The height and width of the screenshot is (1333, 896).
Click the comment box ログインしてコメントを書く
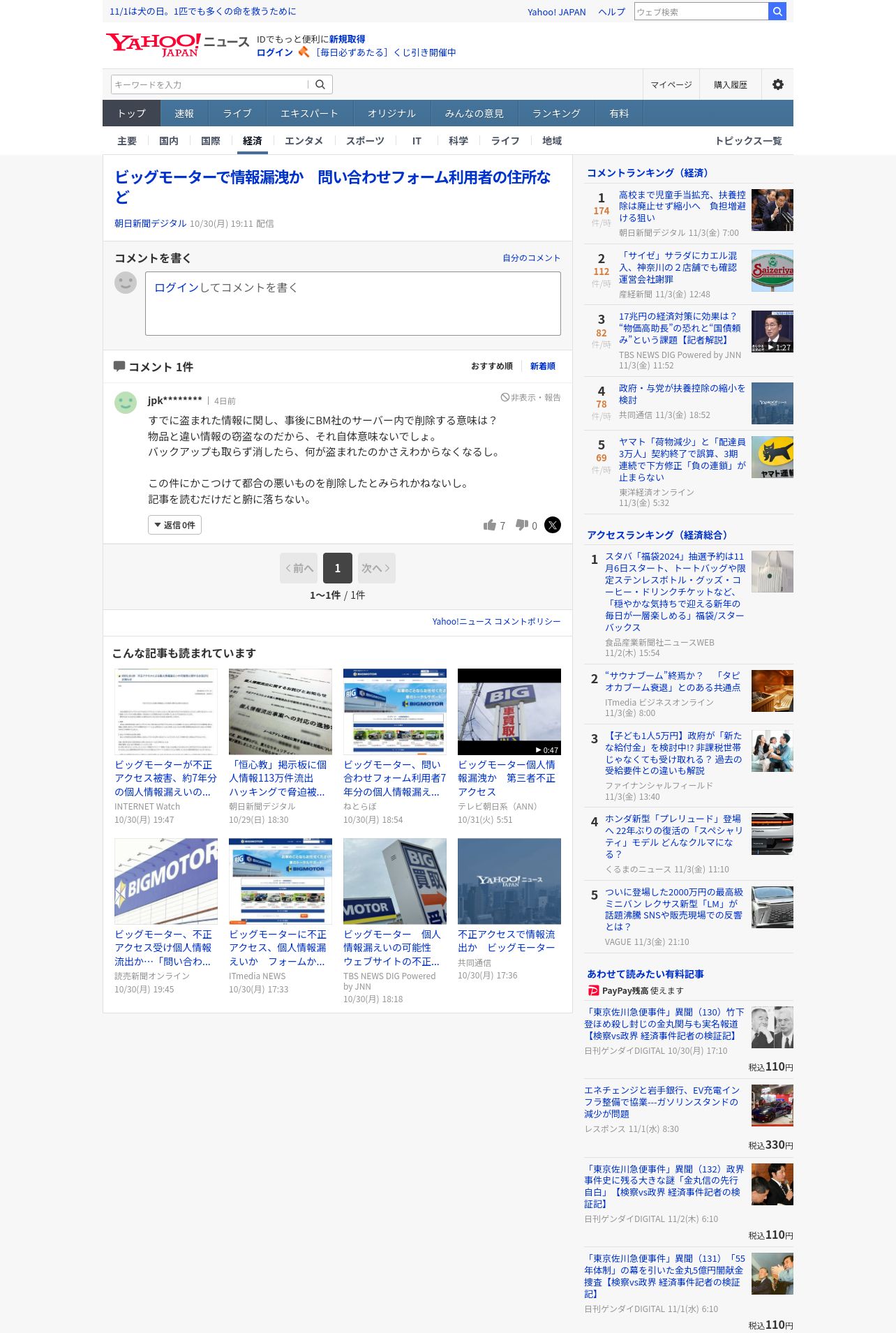tap(353, 304)
